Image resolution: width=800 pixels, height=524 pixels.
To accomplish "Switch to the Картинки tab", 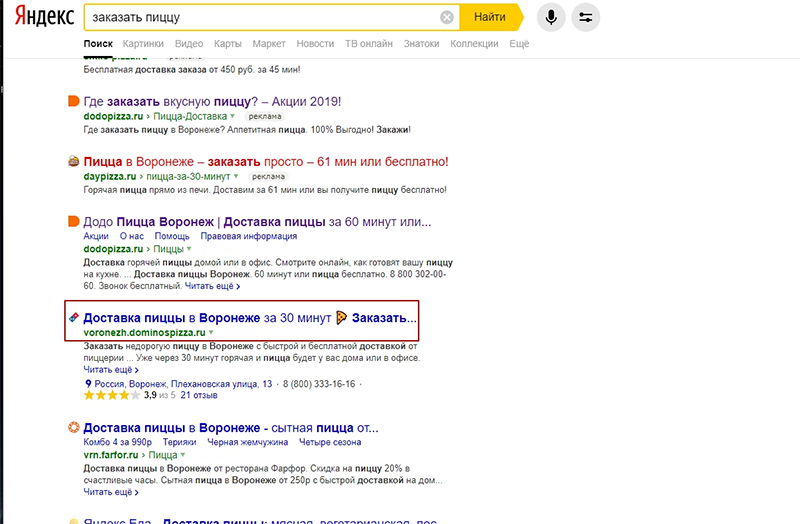I will pyautogui.click(x=143, y=44).
